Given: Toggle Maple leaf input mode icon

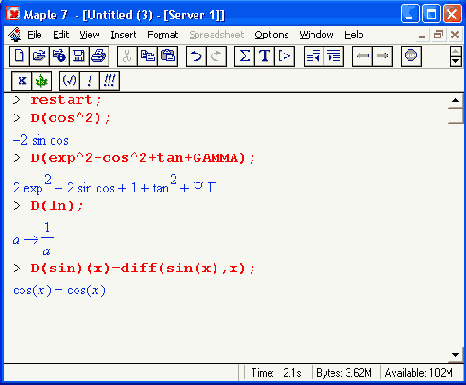Looking at the screenshot, I should (42, 81).
